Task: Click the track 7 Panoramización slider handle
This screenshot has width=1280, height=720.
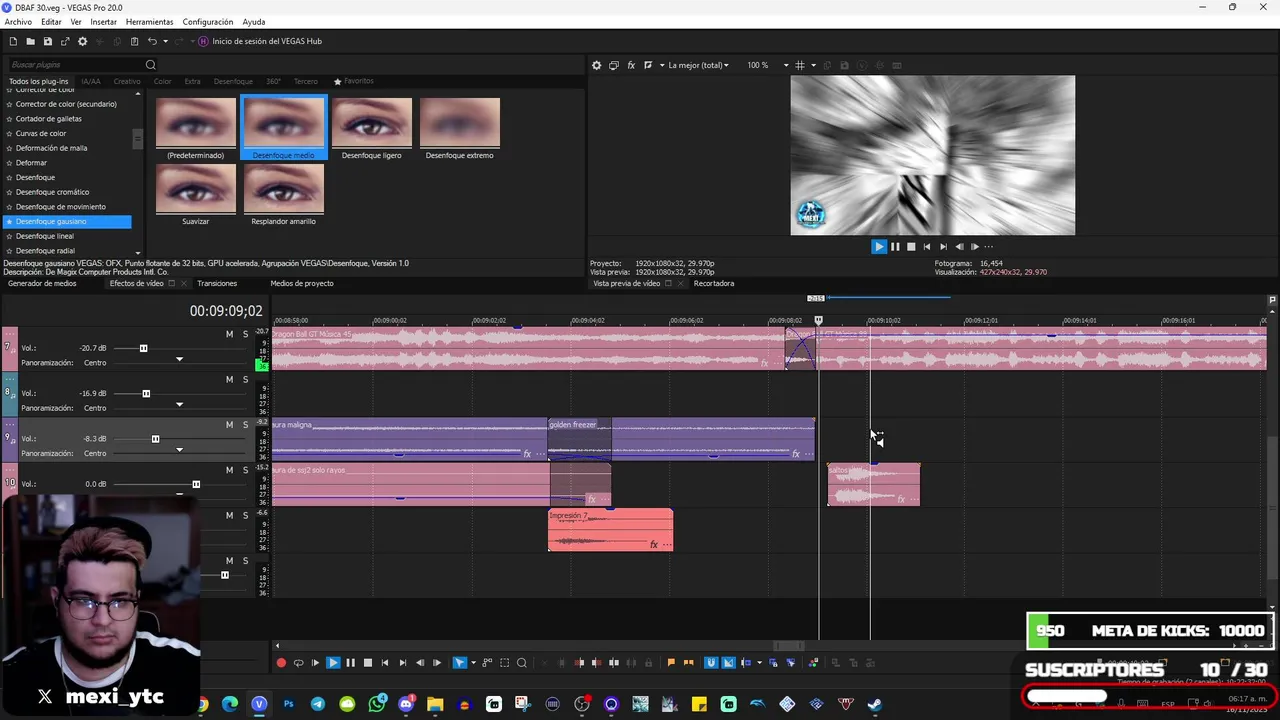Action: point(179,360)
